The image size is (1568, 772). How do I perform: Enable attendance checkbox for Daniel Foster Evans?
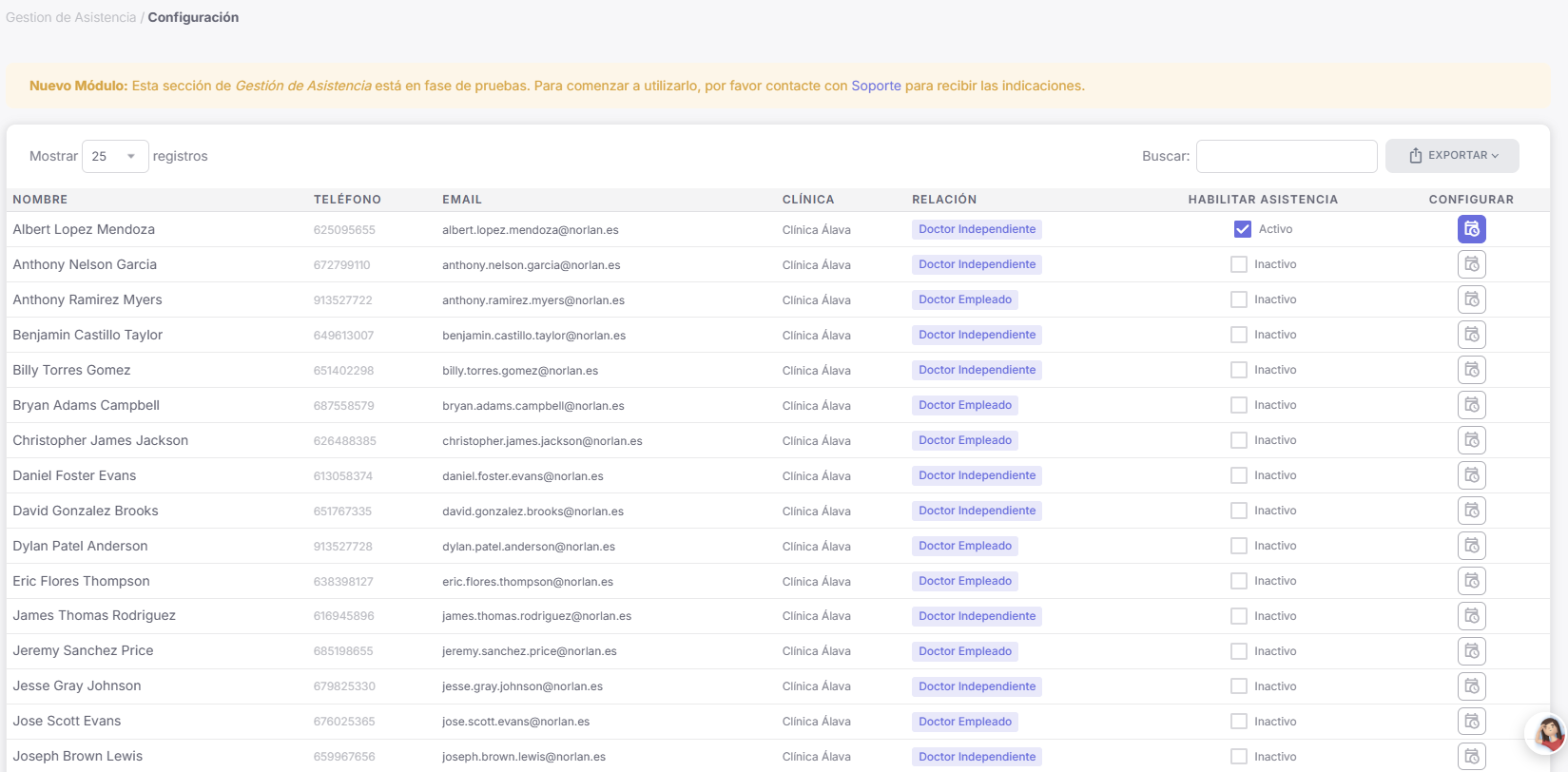(x=1238, y=475)
